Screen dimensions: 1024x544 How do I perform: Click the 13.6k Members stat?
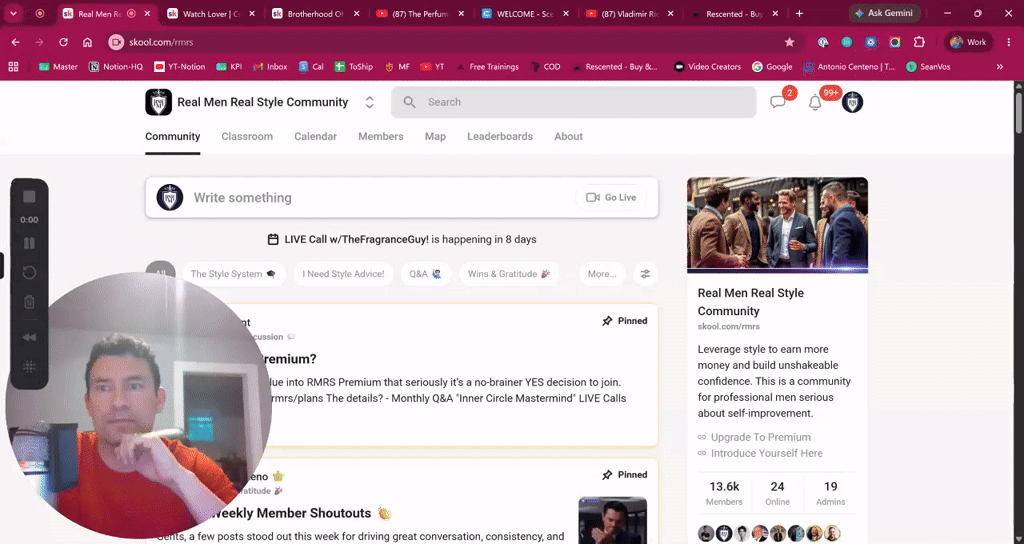(724, 493)
